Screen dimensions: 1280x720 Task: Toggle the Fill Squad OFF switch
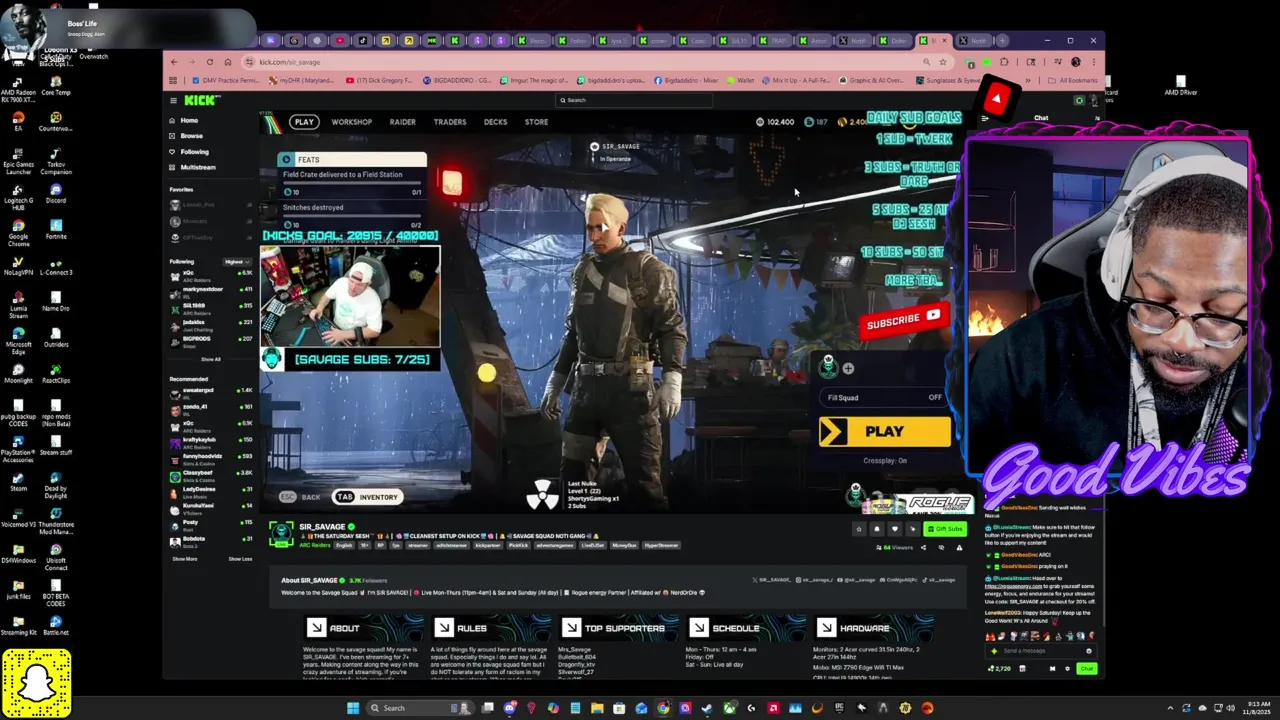[x=885, y=397]
